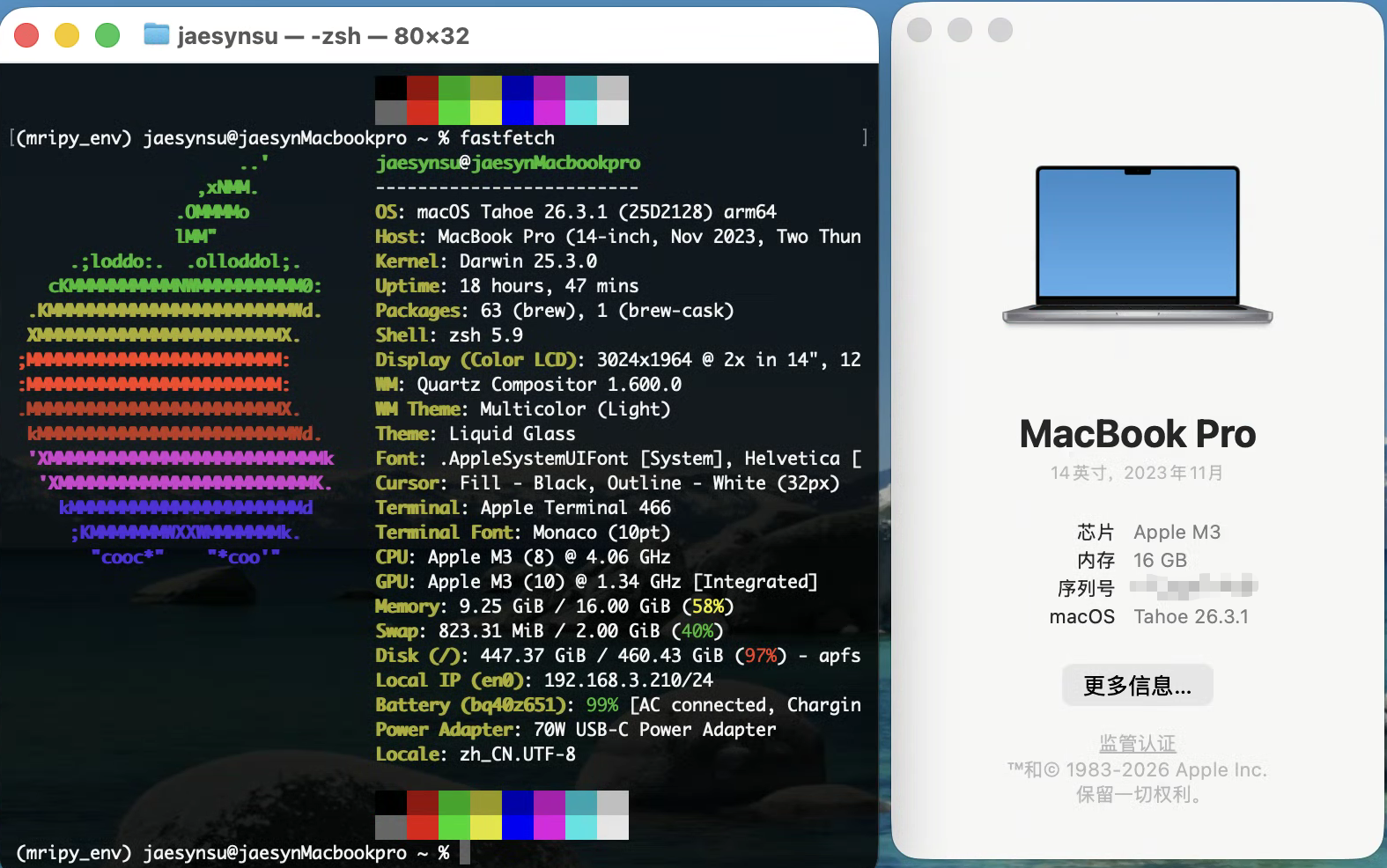Click the "Swap: 823.31 MiB" line

[550, 631]
